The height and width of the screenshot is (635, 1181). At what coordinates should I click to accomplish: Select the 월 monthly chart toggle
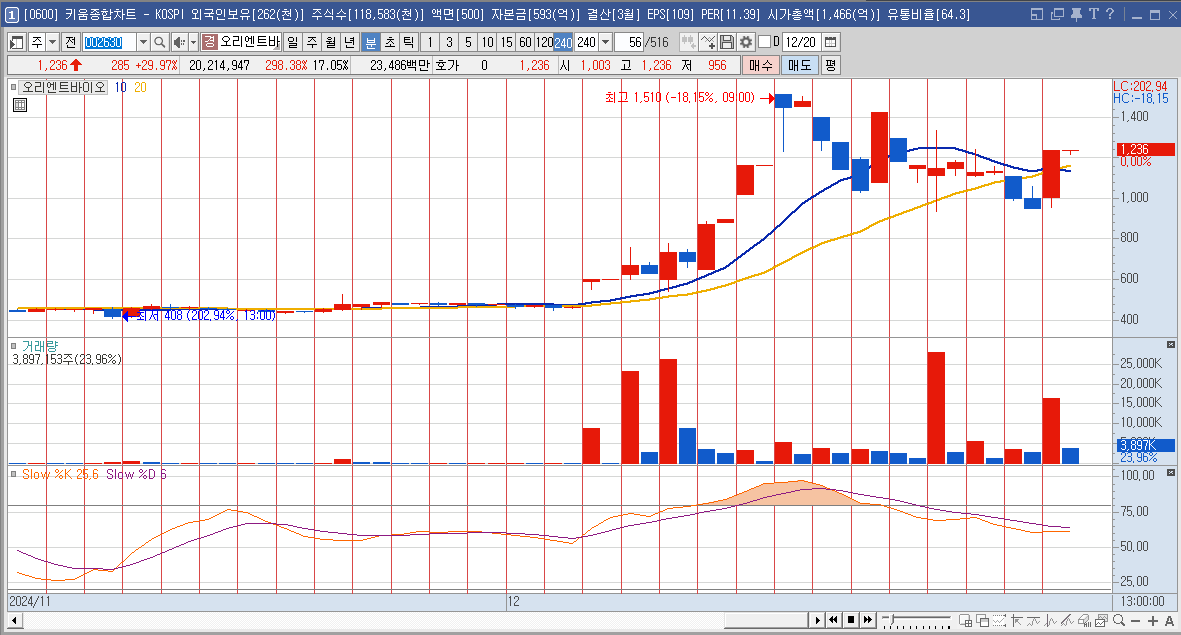click(x=331, y=42)
